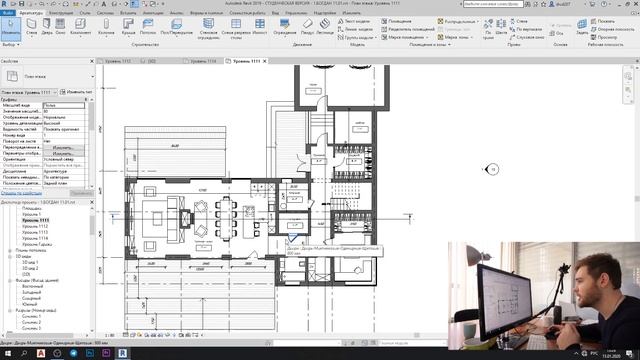
Task: Select the Пандус (Ramp) tool
Action: (307, 27)
